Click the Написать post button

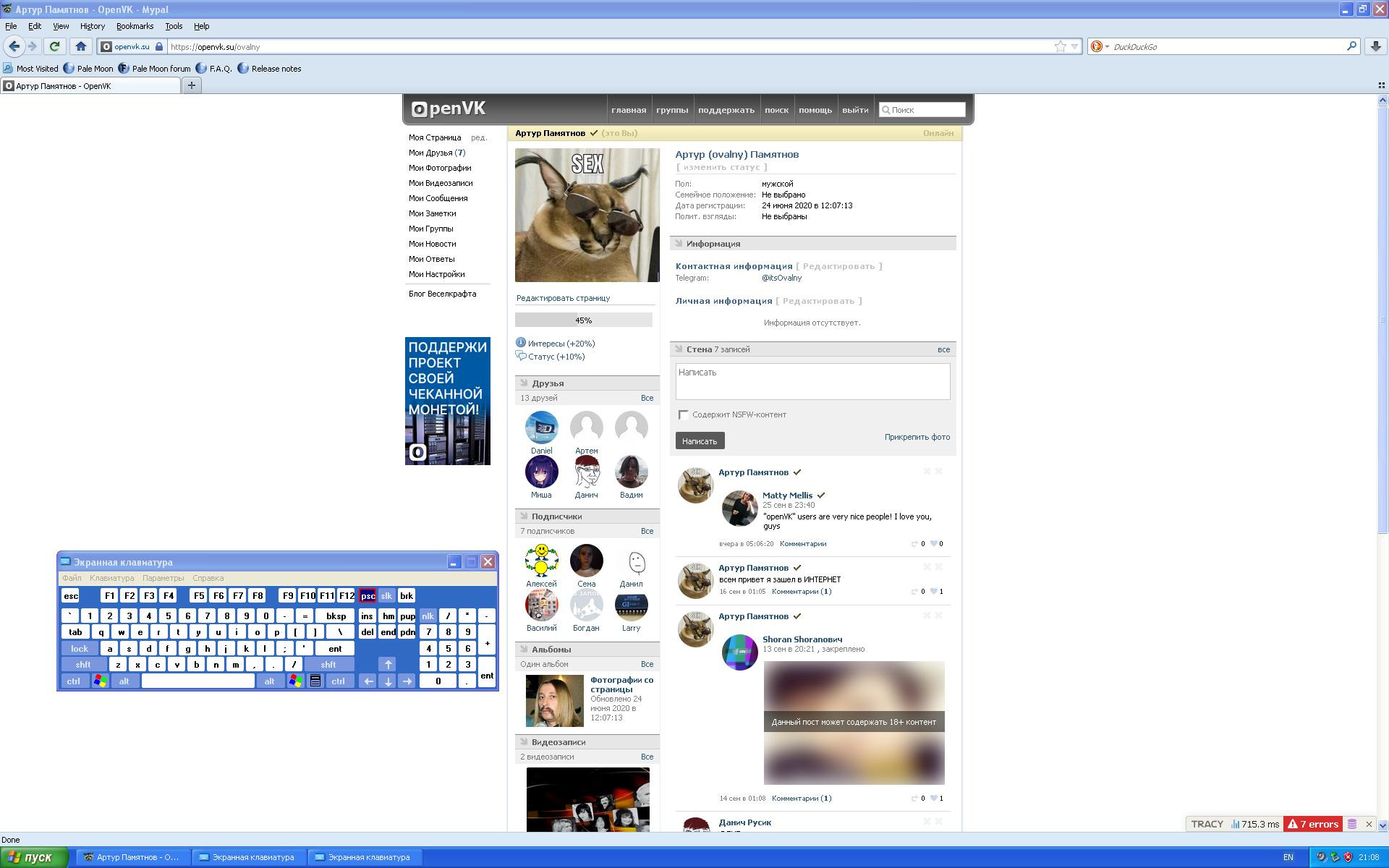[699, 441]
